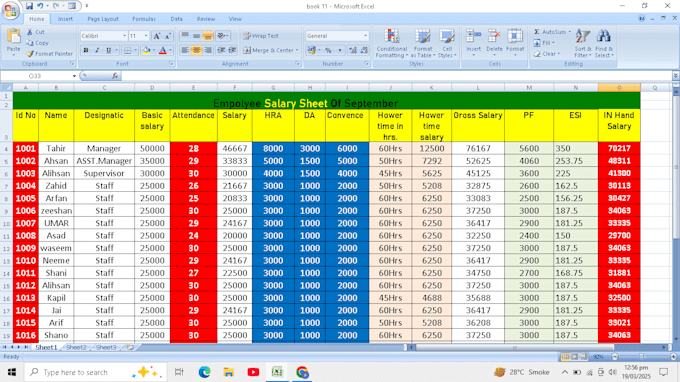Click the Insert Function fx button

[115, 76]
